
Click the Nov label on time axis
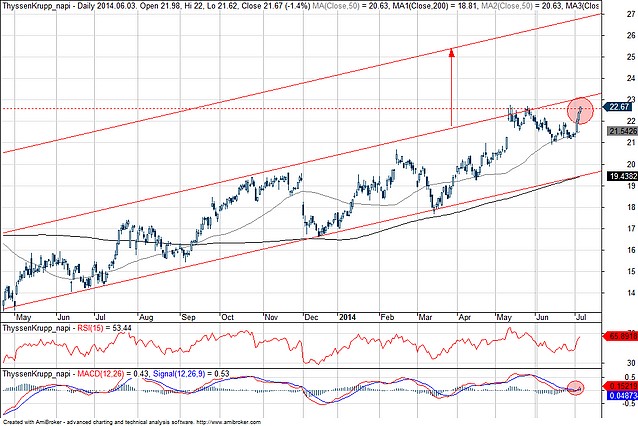271,317
